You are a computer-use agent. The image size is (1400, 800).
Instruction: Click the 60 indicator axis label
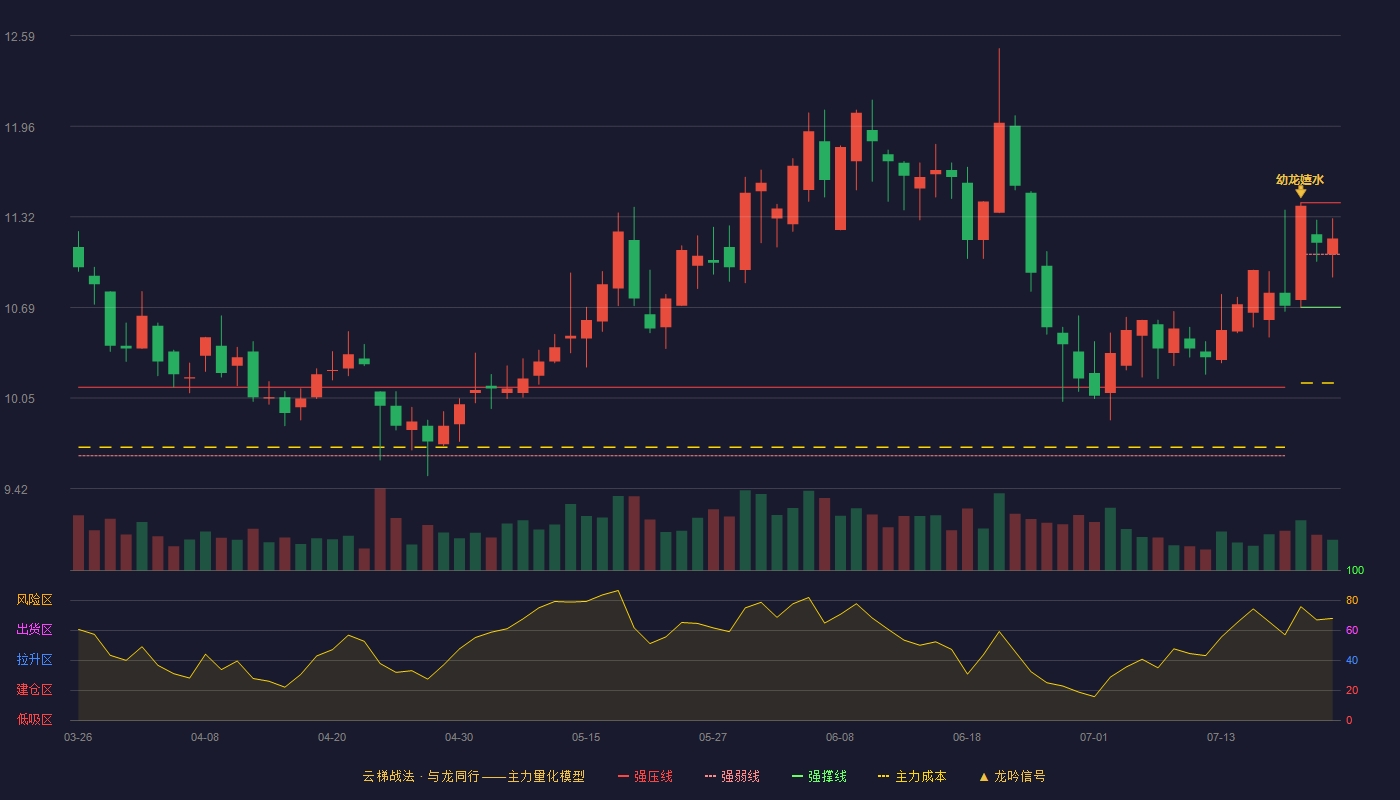[1352, 630]
